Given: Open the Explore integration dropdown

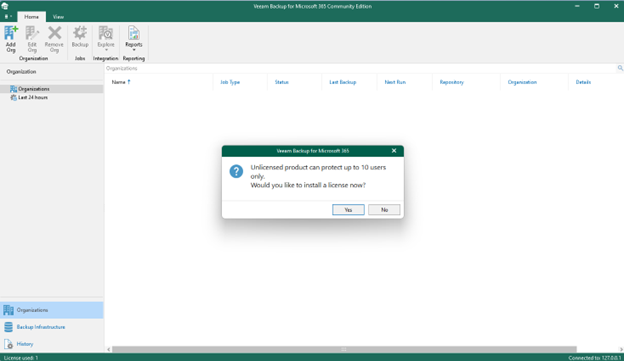Looking at the screenshot, I should pyautogui.click(x=106, y=39).
